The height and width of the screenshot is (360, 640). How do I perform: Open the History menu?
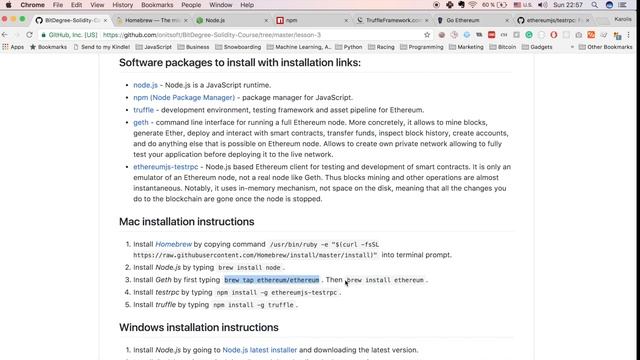click(x=122, y=5)
